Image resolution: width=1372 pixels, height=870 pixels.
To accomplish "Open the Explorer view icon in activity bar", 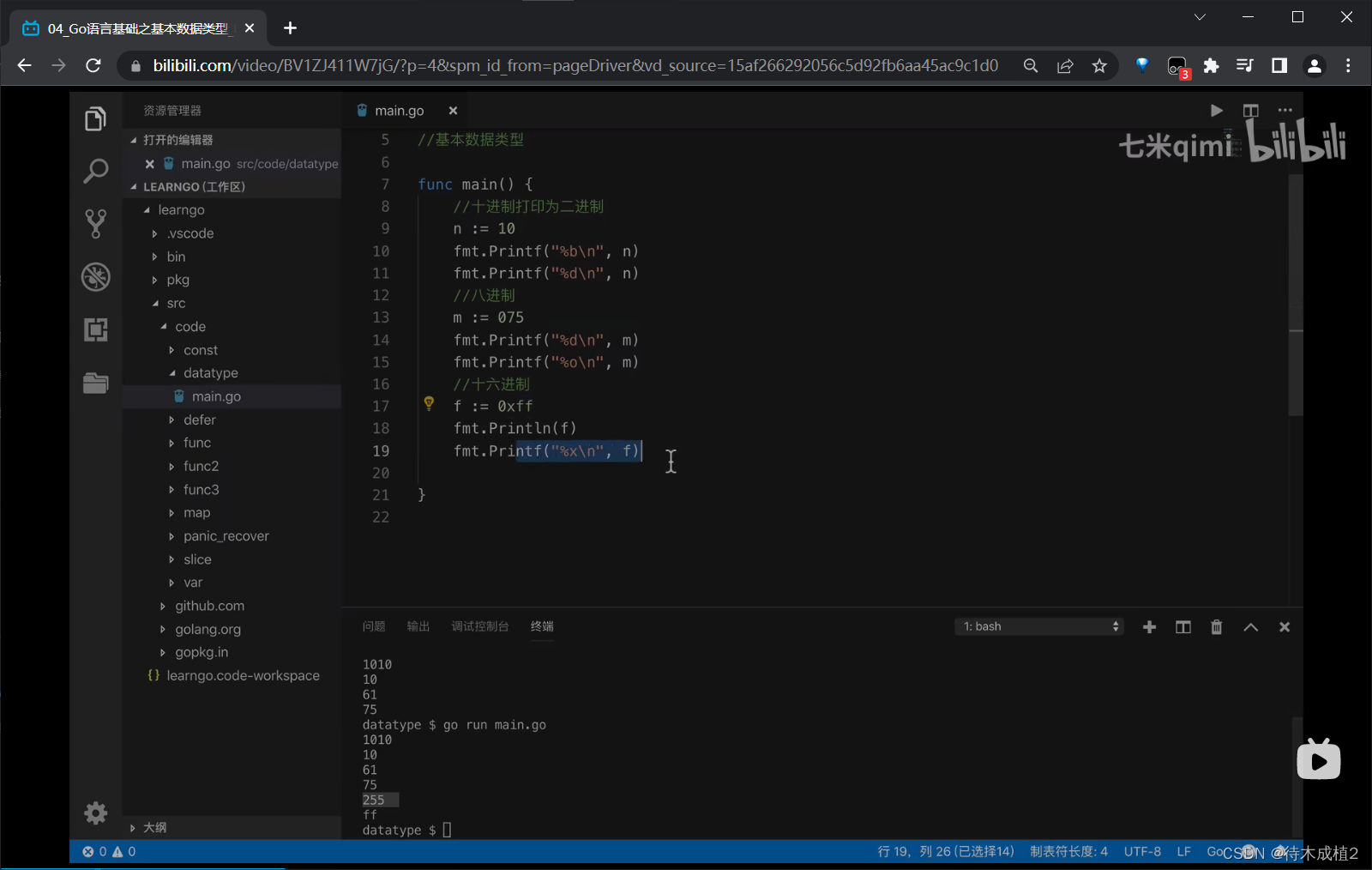I will point(95,118).
